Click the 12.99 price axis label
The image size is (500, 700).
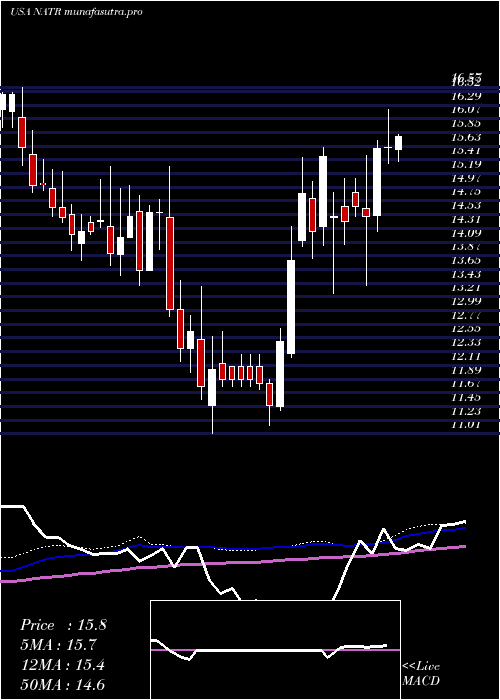coord(466,301)
